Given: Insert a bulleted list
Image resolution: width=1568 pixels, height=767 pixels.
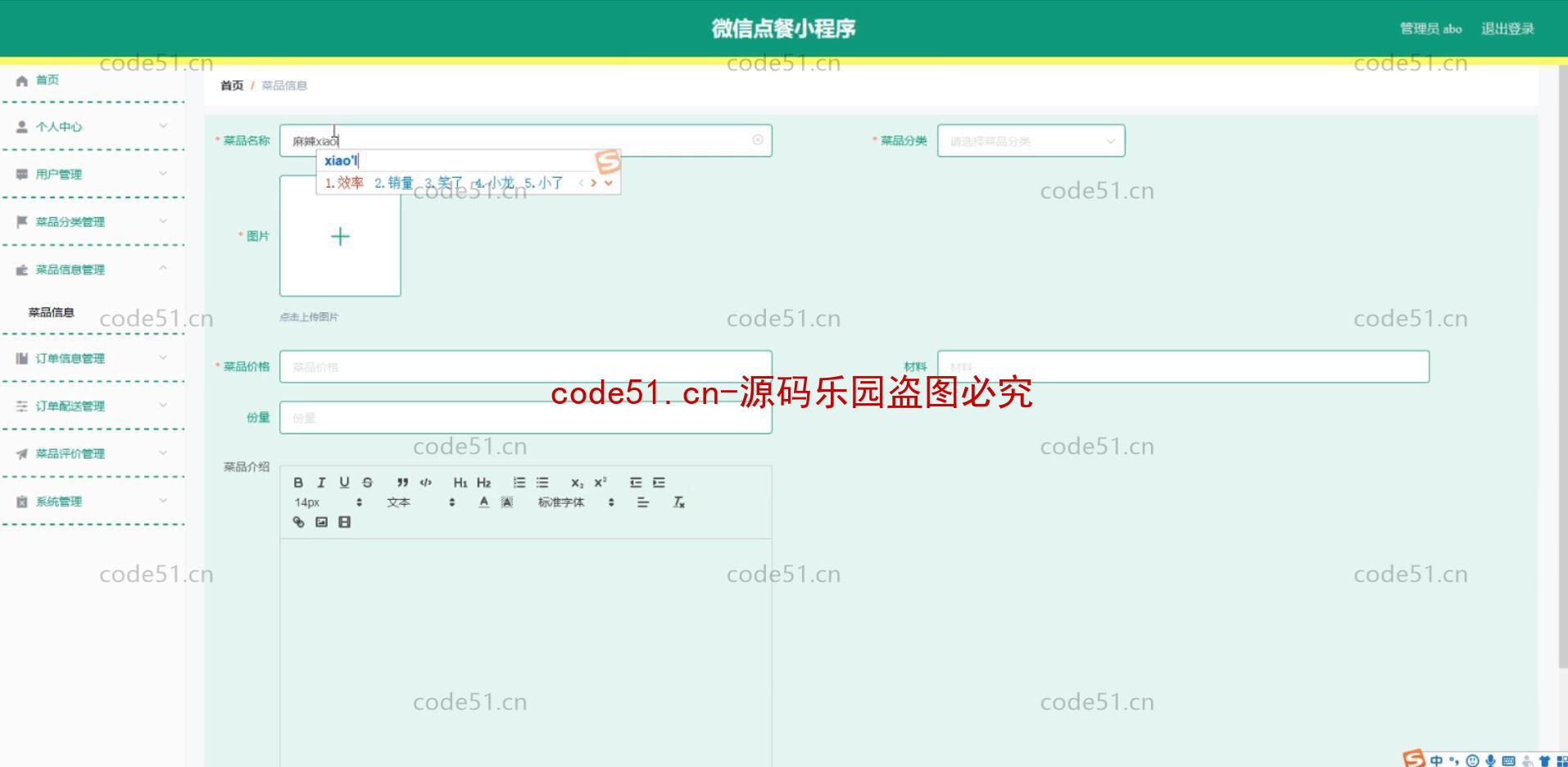Looking at the screenshot, I should click(x=542, y=483).
